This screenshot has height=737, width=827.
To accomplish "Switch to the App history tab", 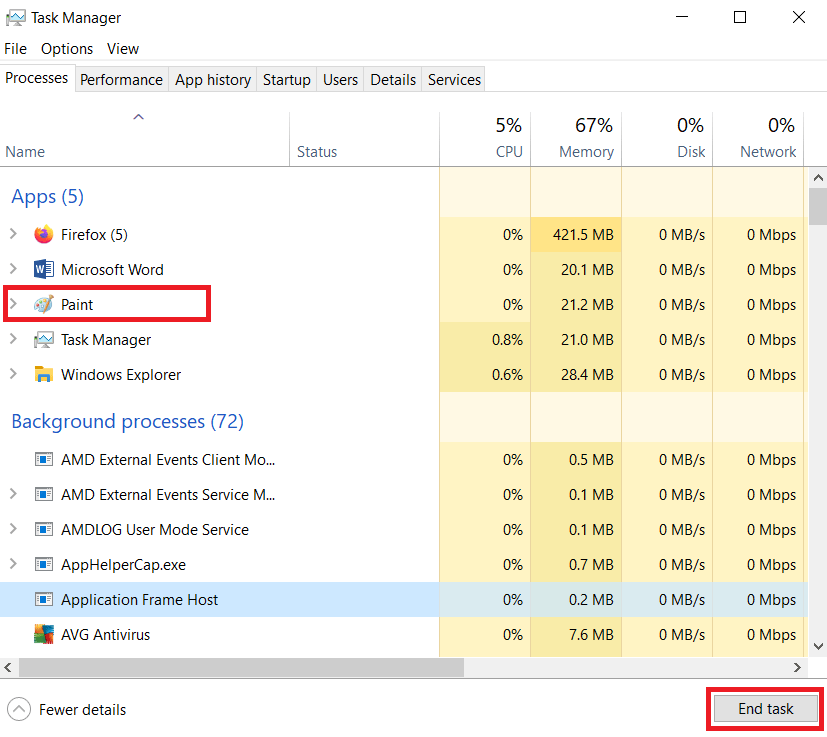I will click(x=213, y=79).
